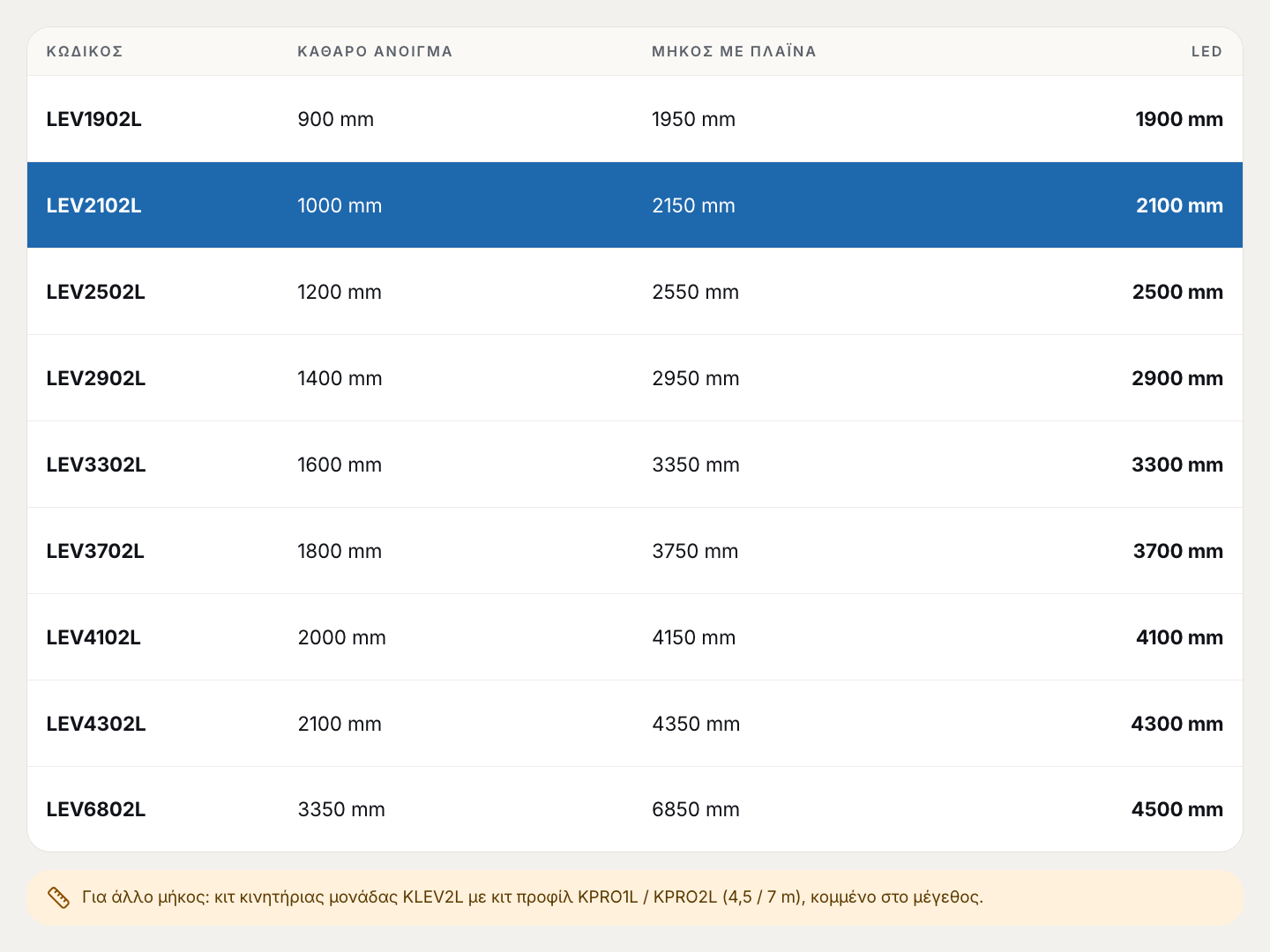Viewport: 1270px width, 952px height.
Task: Click the 2900 mm LED value
Action: [1177, 378]
